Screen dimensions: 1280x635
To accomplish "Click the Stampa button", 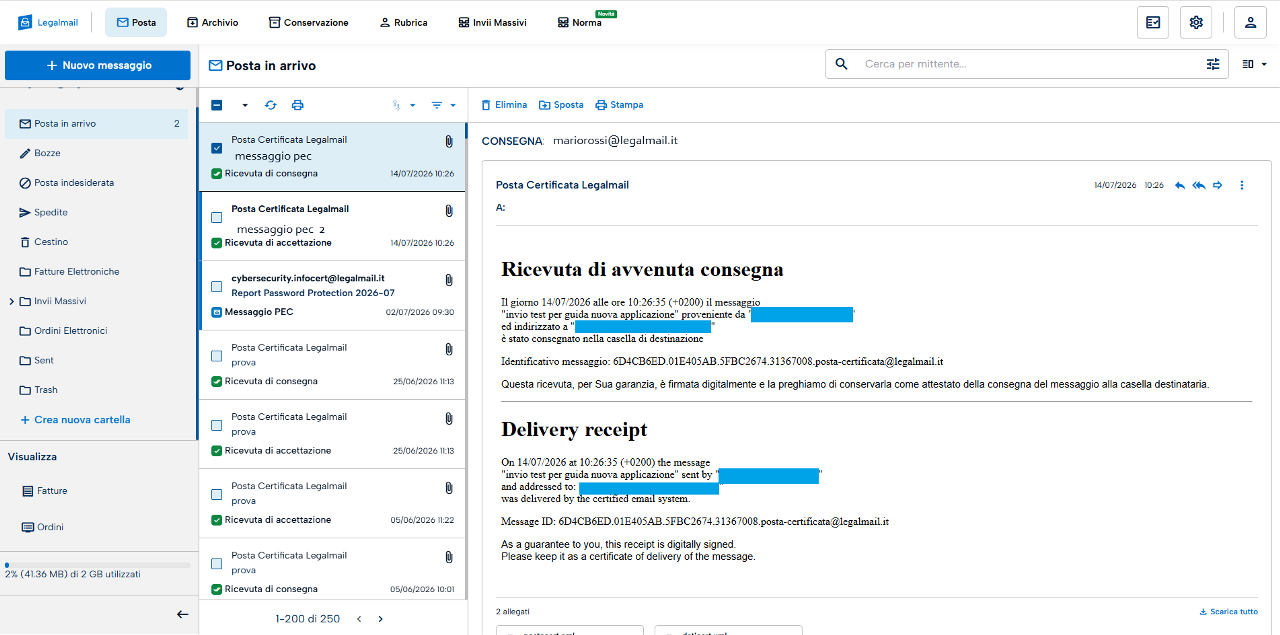I will 619,105.
